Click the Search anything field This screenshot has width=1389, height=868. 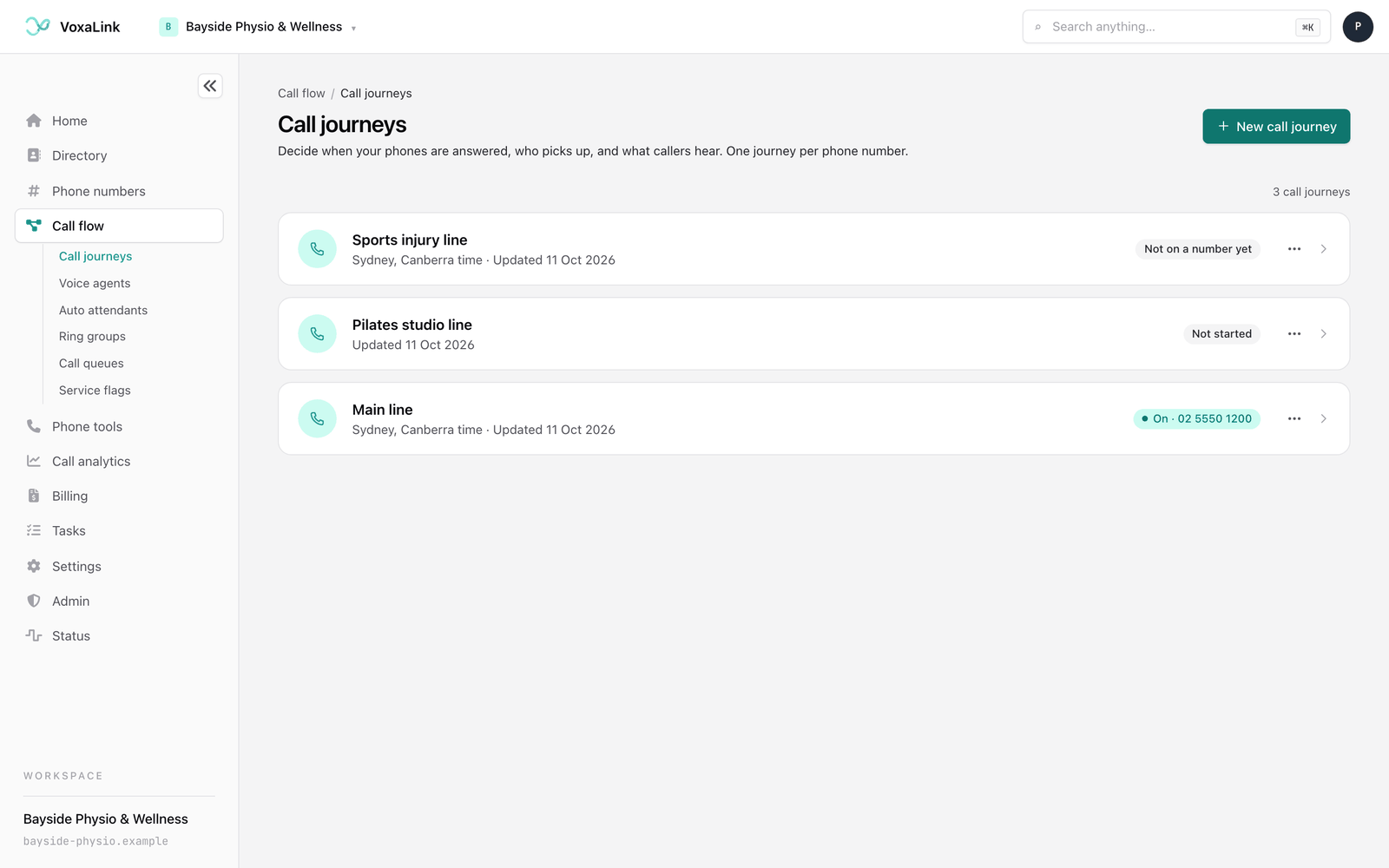1176,27
